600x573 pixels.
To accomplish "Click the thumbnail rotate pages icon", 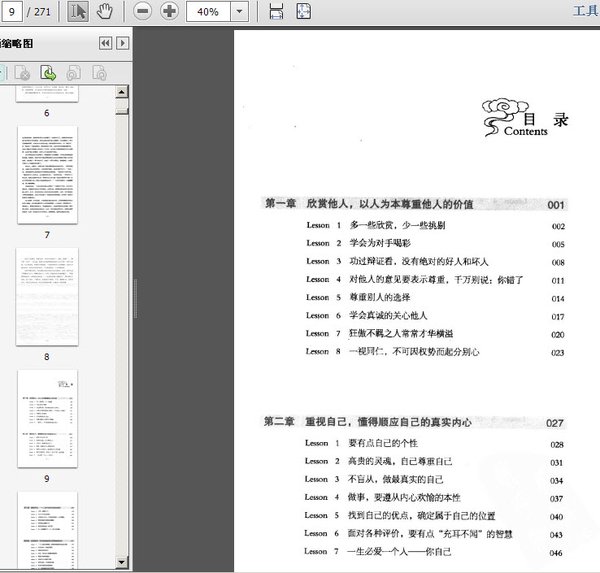I will pos(74,73).
